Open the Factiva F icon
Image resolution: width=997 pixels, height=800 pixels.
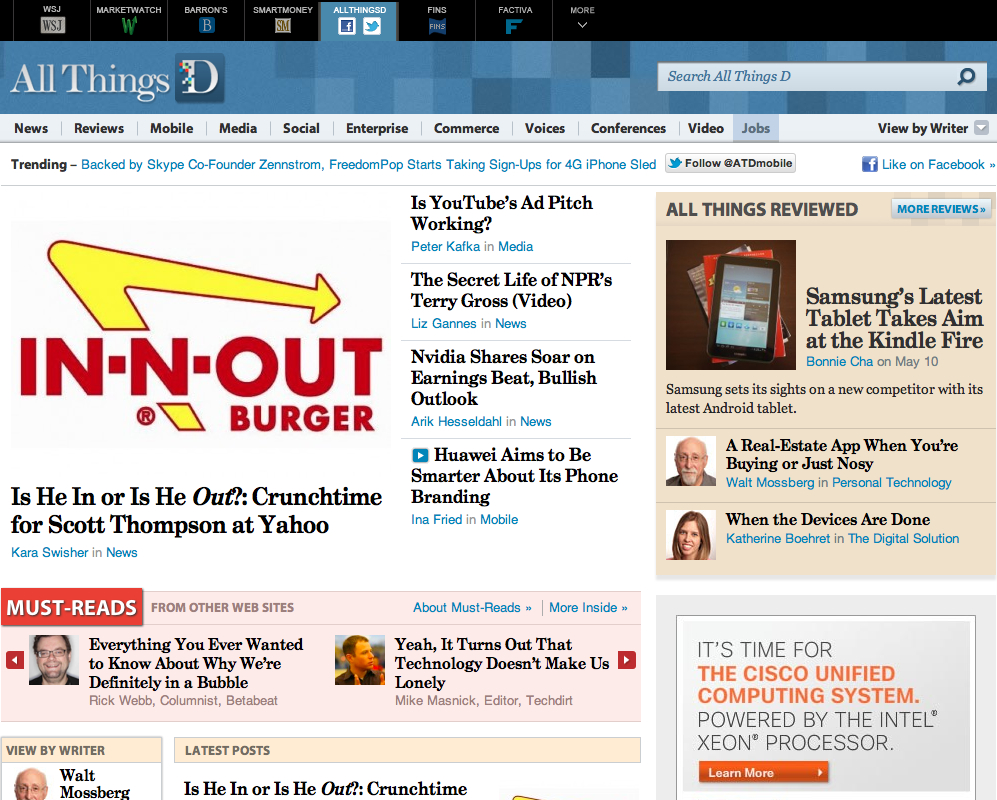(x=514, y=26)
